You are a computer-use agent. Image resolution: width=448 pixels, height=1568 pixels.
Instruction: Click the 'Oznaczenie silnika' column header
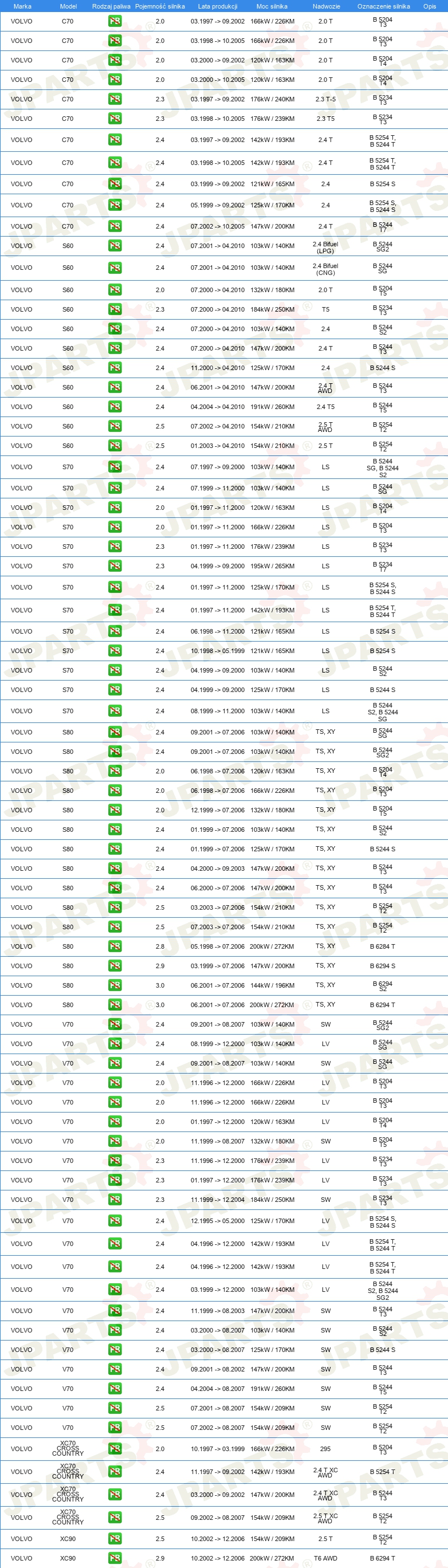pyautogui.click(x=383, y=6)
